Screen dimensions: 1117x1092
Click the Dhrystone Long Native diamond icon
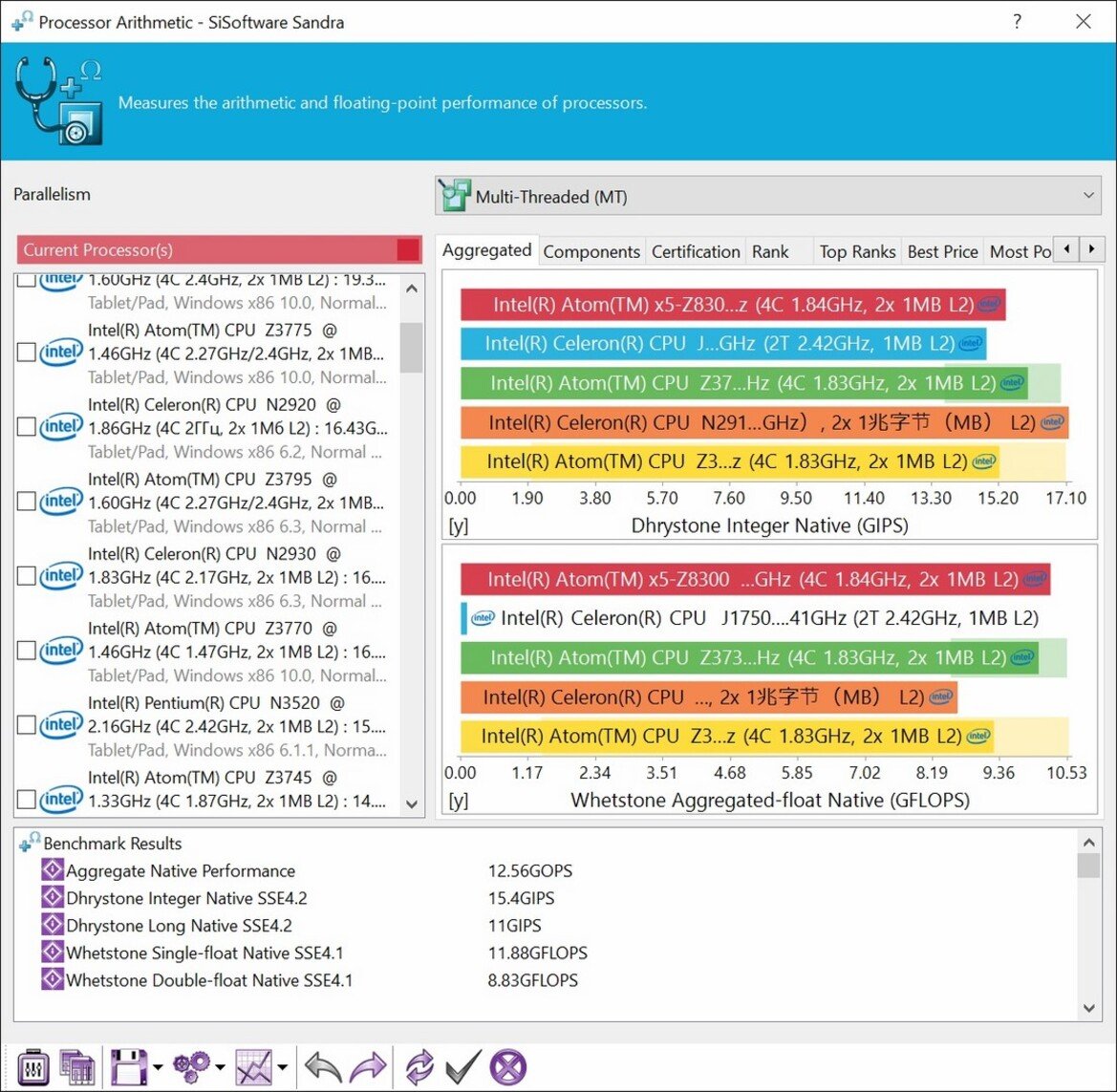pos(52,925)
